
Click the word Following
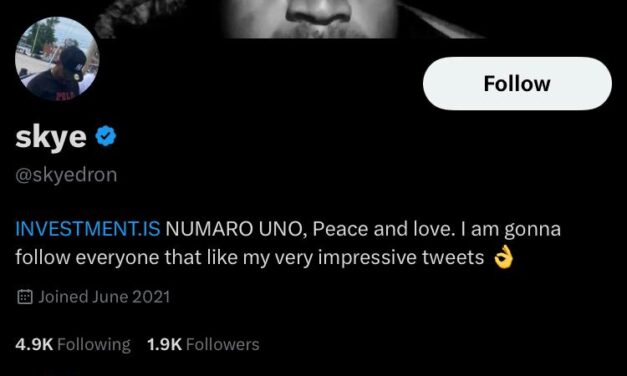(94, 345)
